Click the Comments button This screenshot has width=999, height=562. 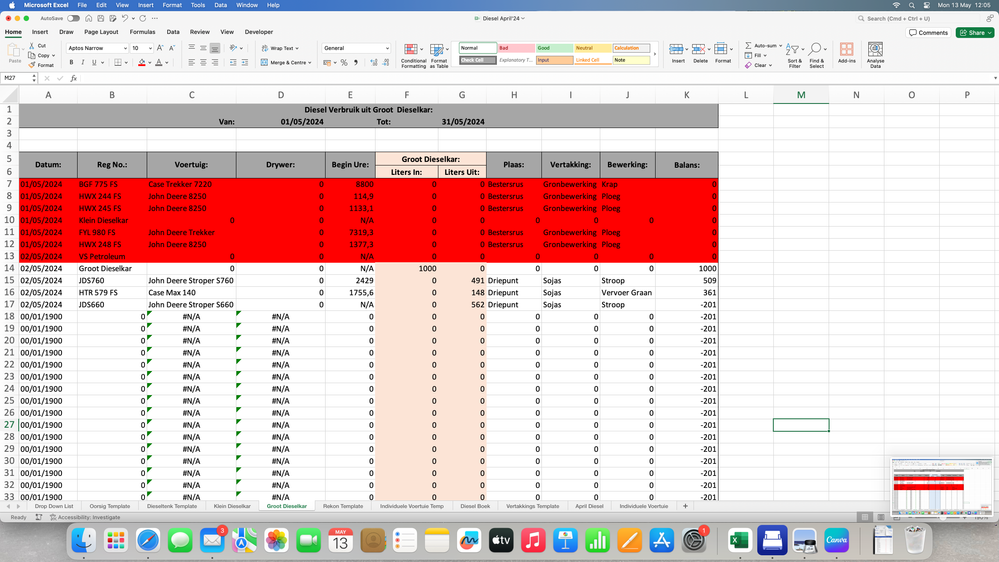[928, 32]
